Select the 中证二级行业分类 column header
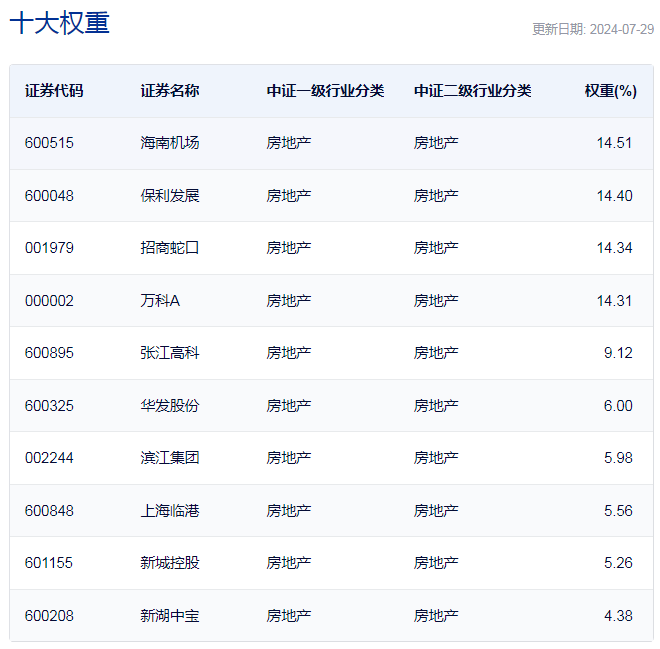Image resolution: width=660 pixels, height=649 pixels. 472,91
